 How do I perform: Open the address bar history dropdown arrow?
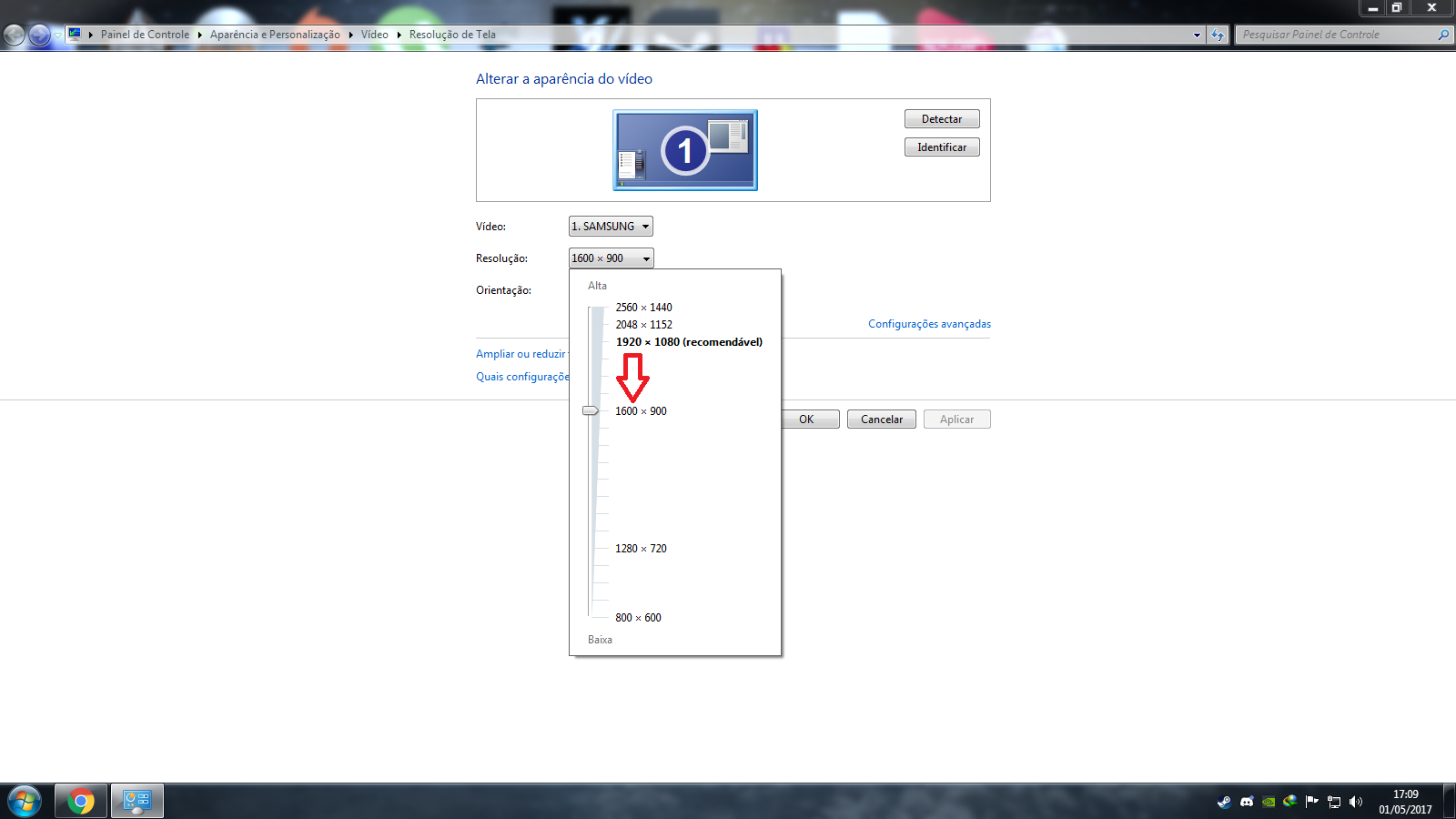tap(1197, 35)
